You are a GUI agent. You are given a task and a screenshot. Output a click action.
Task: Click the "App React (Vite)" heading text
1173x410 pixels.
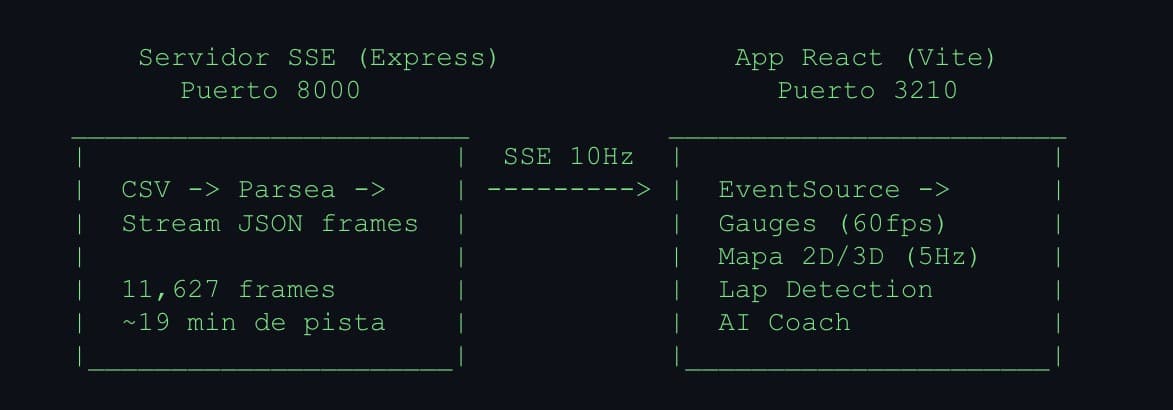click(x=865, y=57)
